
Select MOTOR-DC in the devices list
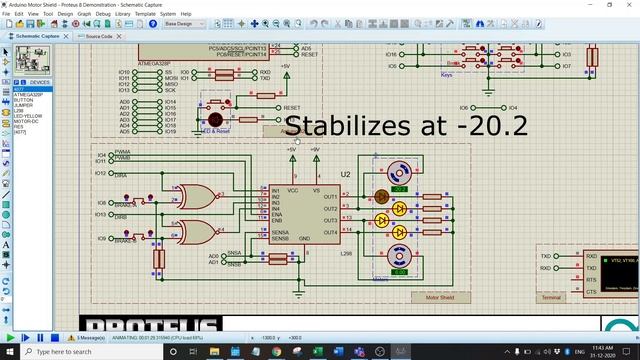click(26, 121)
